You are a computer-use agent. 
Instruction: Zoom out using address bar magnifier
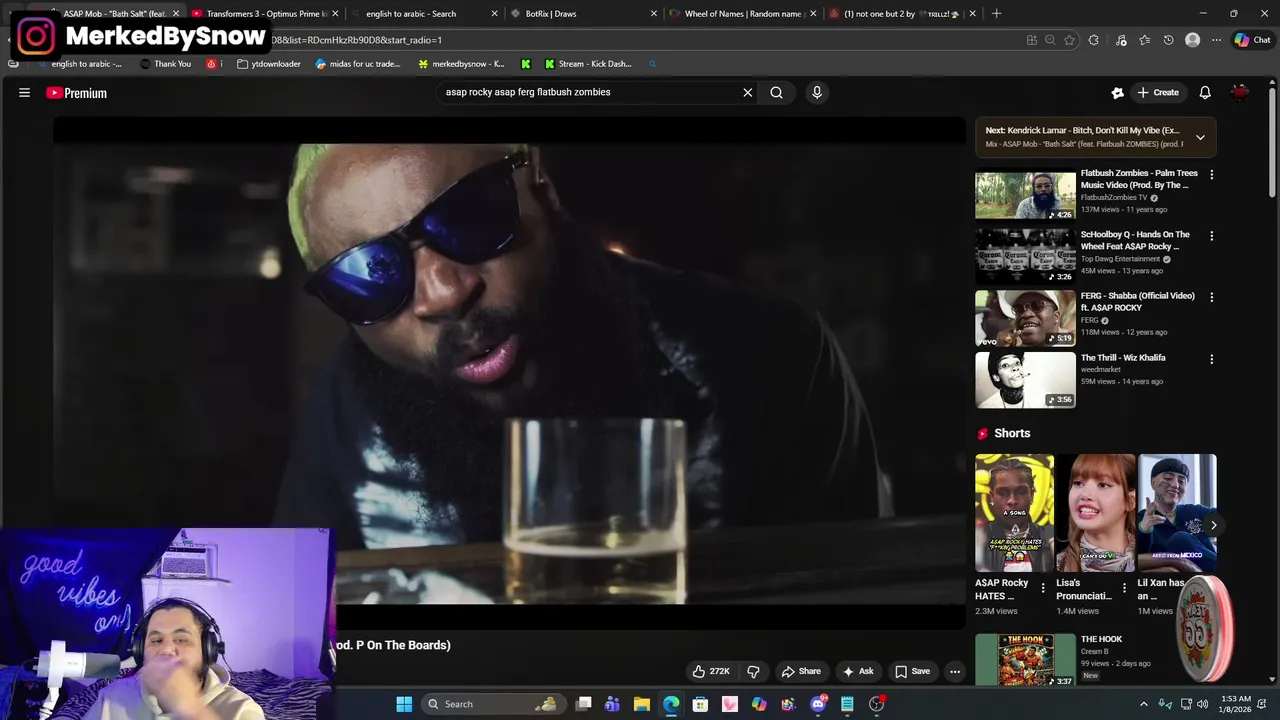[1050, 40]
